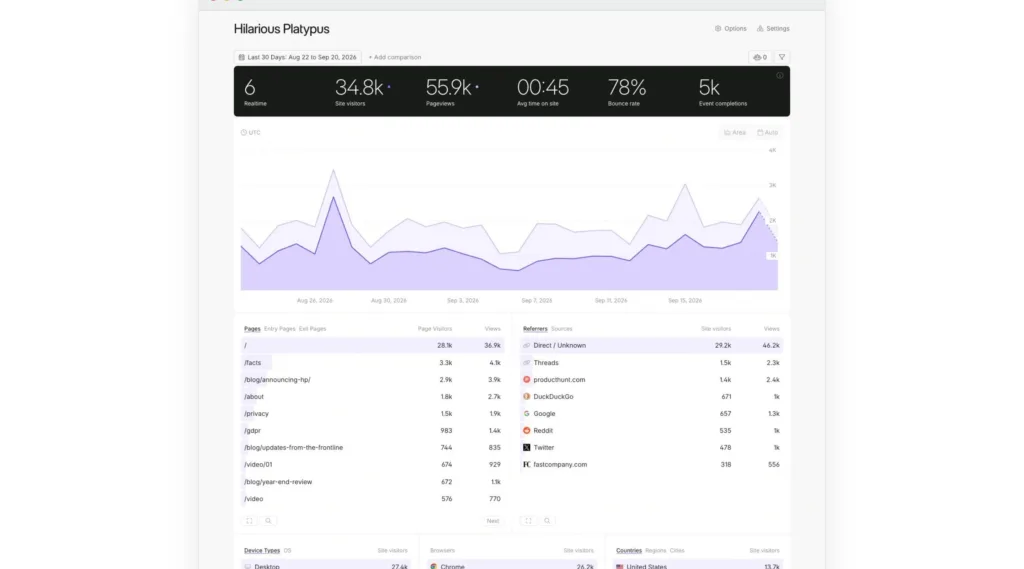Click the segments counter showing 0
Viewport: 1024px width, 569px height.
pyautogui.click(x=760, y=57)
